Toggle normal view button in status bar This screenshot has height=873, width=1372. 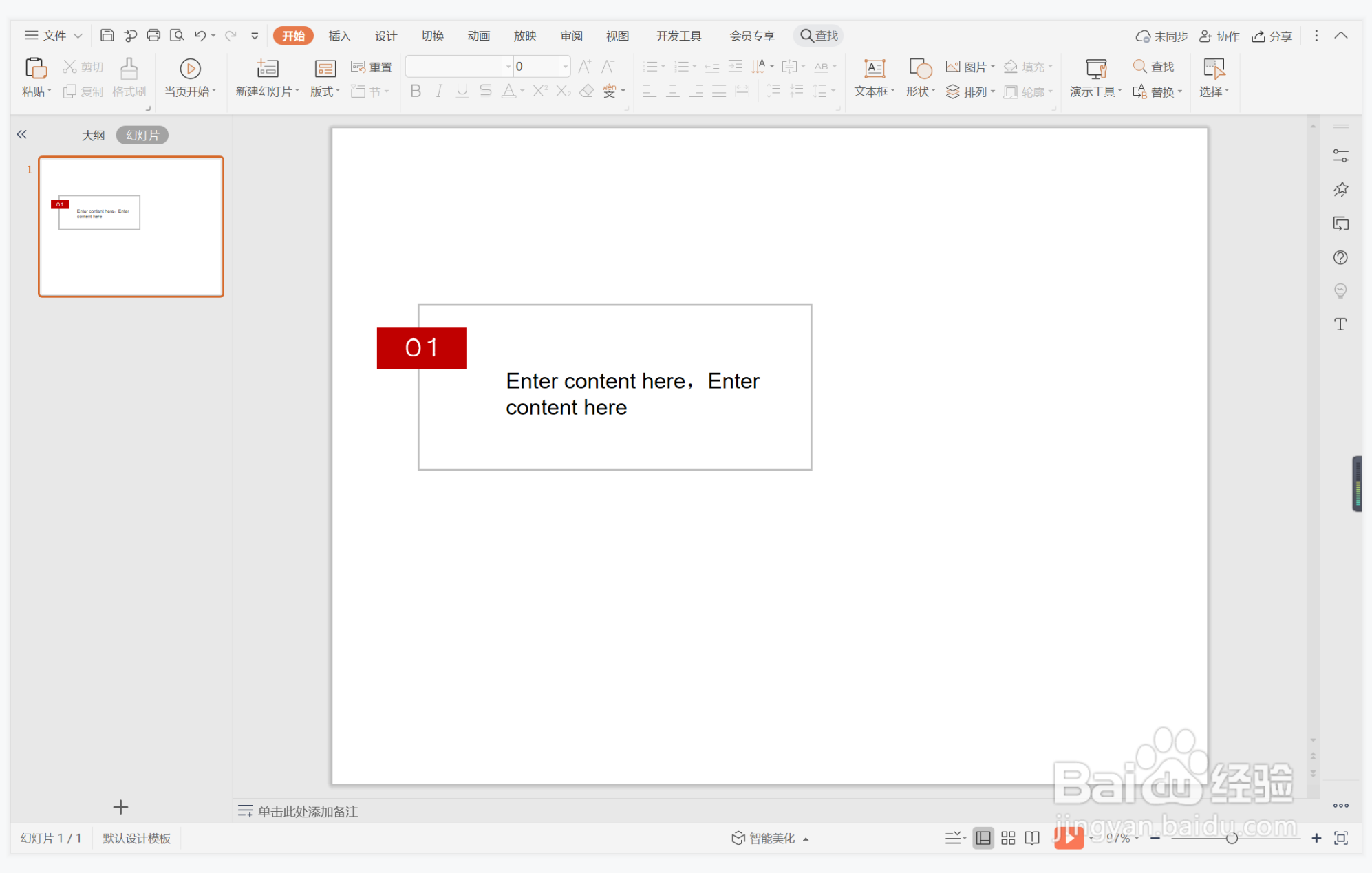click(983, 838)
